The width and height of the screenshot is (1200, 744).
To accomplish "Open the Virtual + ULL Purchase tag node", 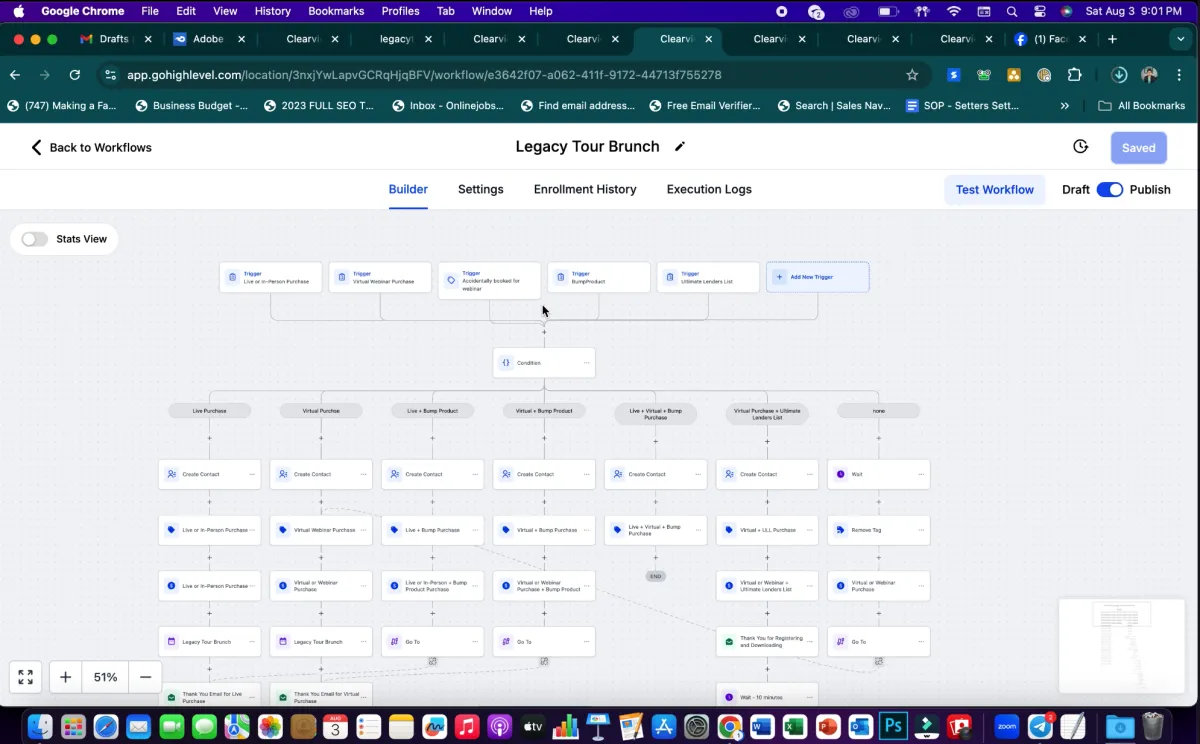I will (x=767, y=530).
